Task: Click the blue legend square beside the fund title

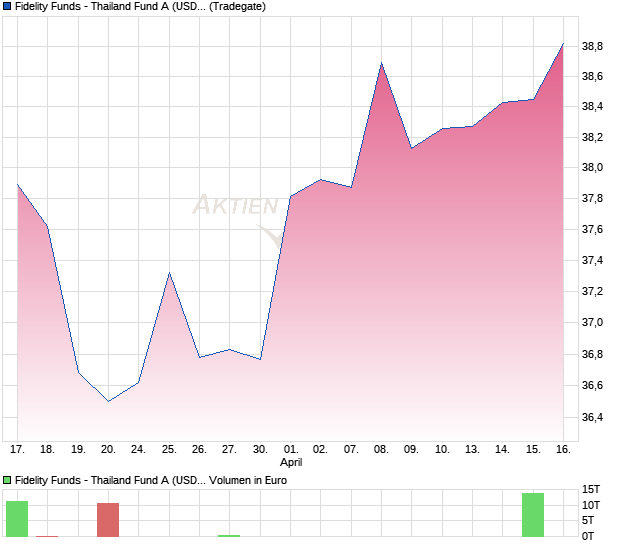Action: (7, 6)
